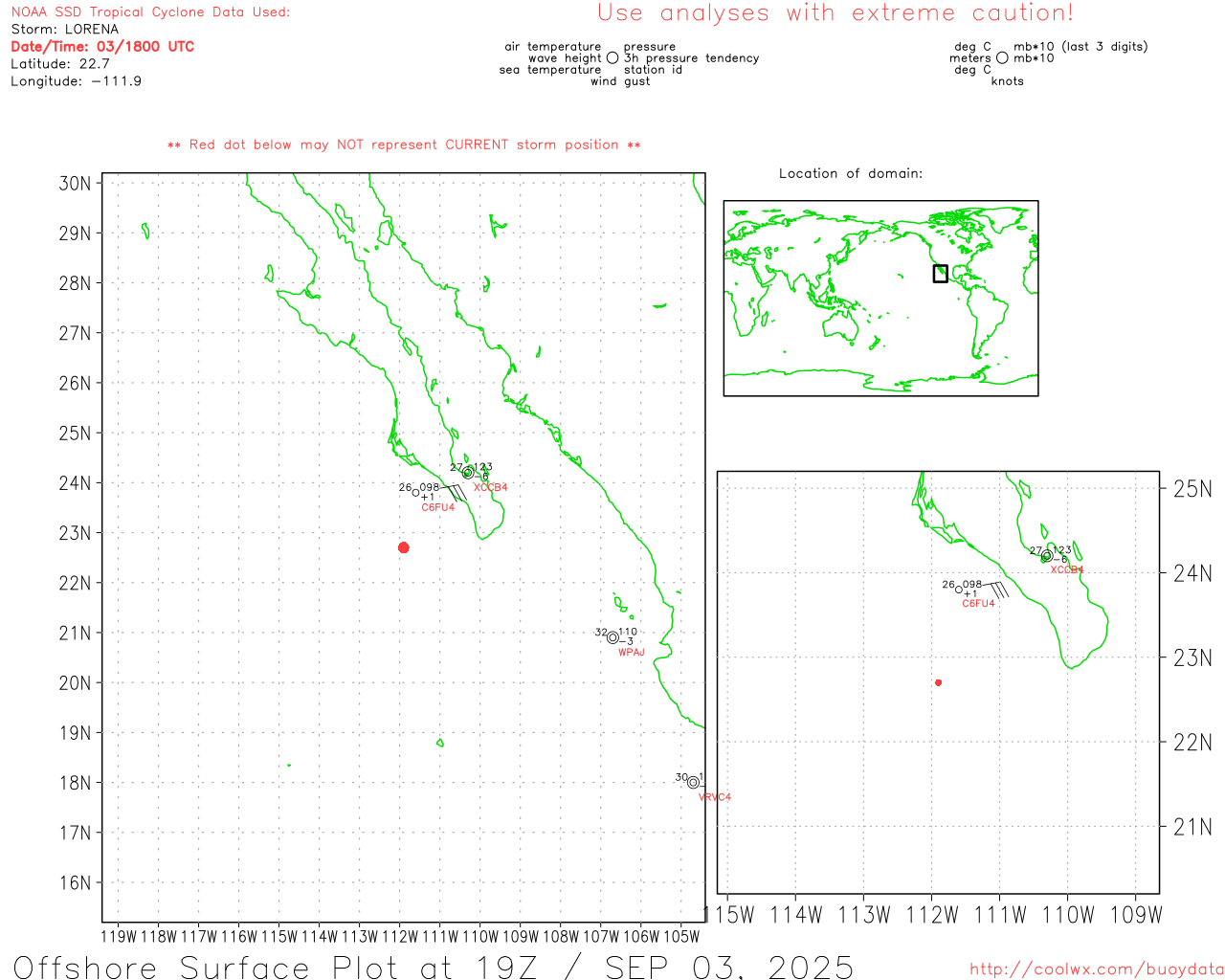Click the red C6FU4 label on main map
Image resolution: width=1225 pixels, height=980 pixels.
438,507
